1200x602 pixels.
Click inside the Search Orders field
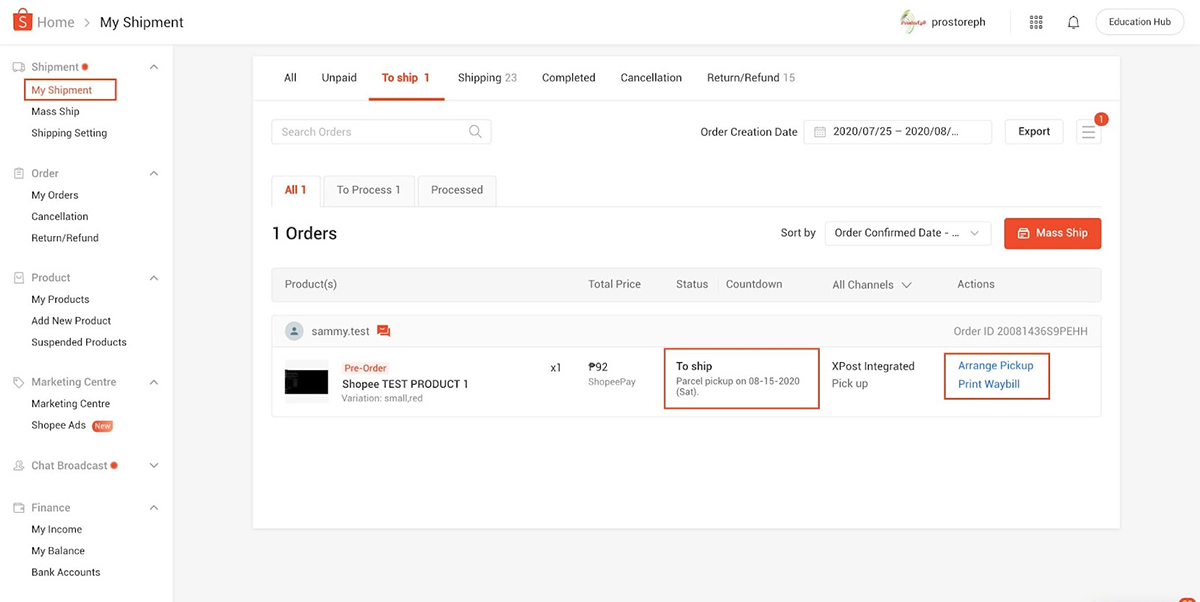[370, 131]
